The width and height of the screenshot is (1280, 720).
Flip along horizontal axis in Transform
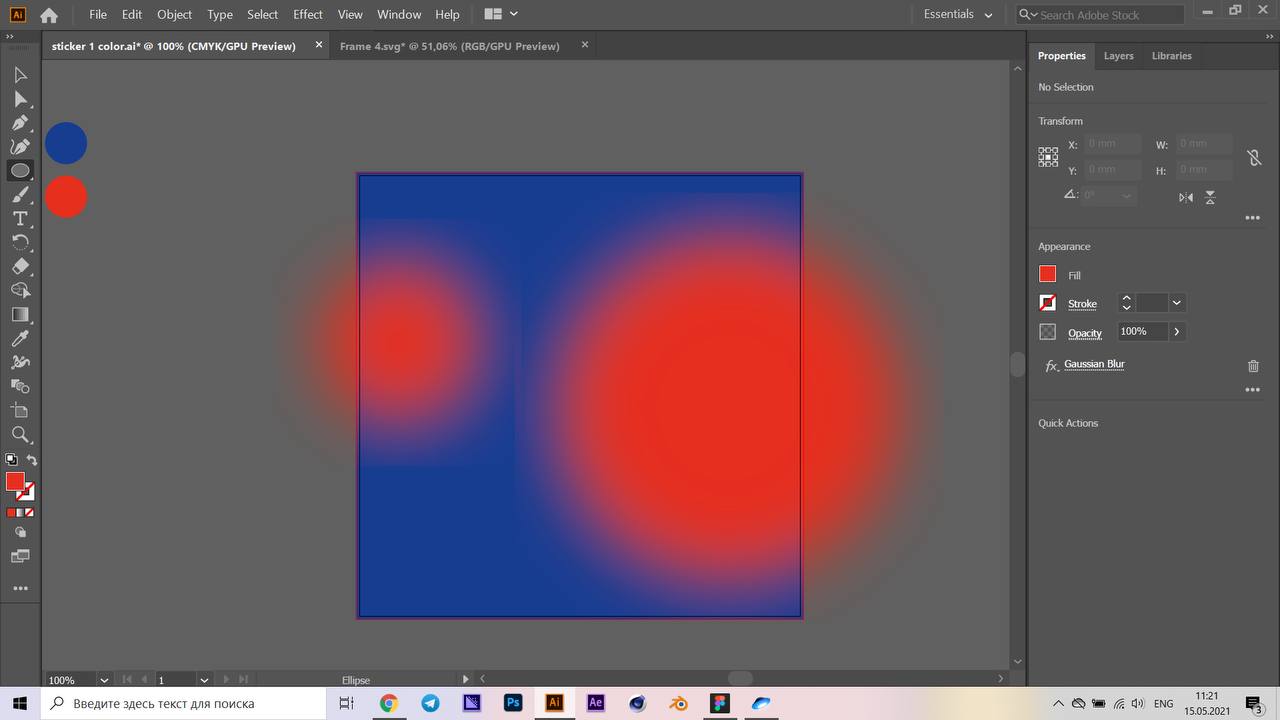pyautogui.click(x=1186, y=197)
